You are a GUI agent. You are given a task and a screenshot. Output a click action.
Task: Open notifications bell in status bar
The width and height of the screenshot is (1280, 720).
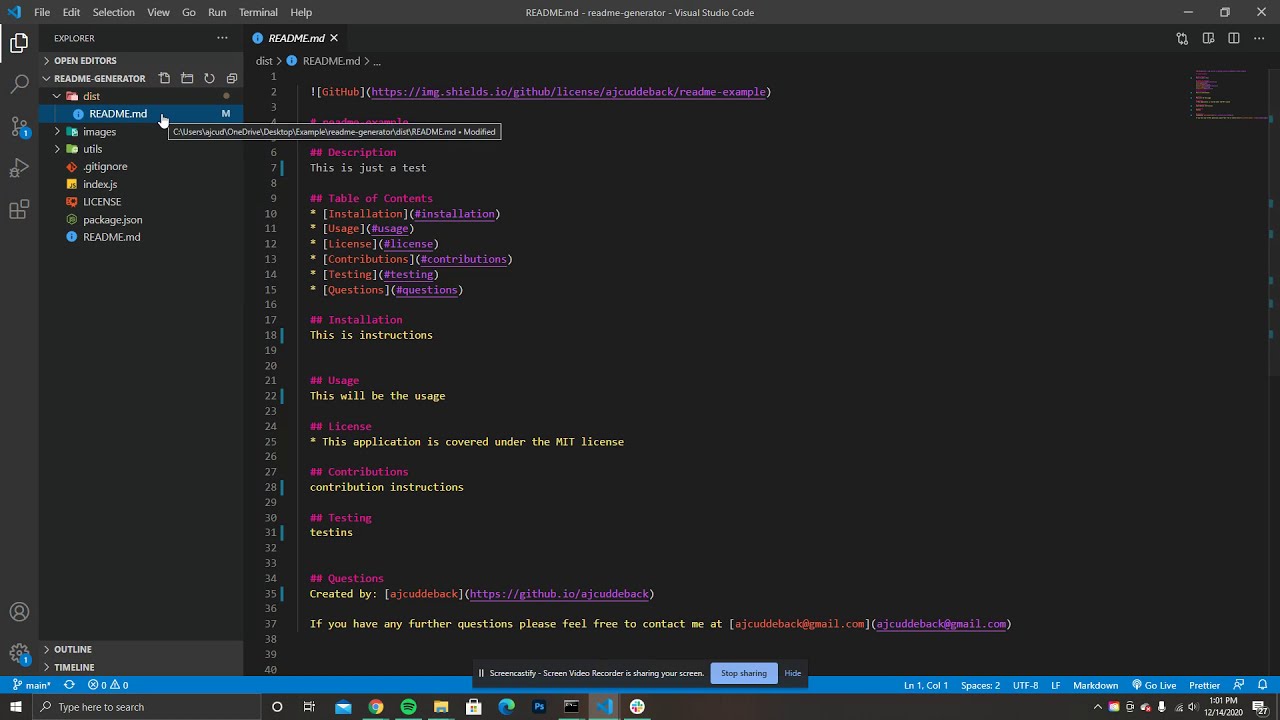(x=1263, y=685)
